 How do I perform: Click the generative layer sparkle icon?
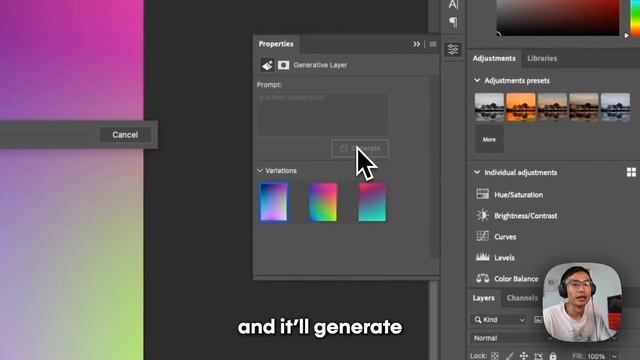[x=267, y=65]
